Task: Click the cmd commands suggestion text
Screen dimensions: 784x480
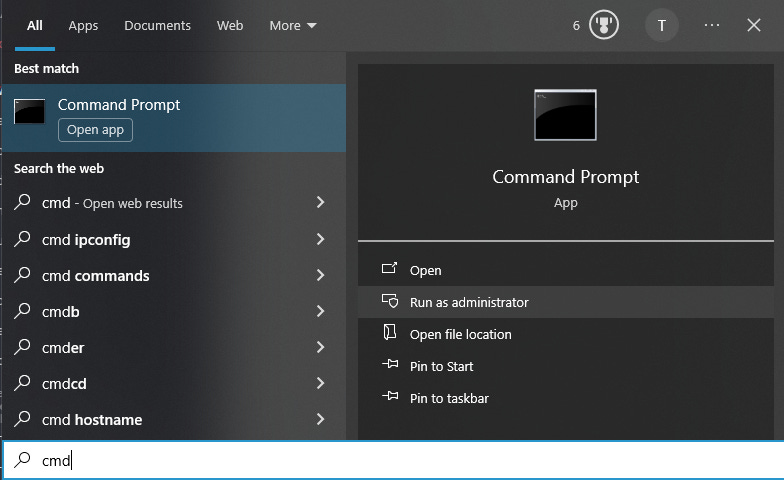Action: point(96,276)
